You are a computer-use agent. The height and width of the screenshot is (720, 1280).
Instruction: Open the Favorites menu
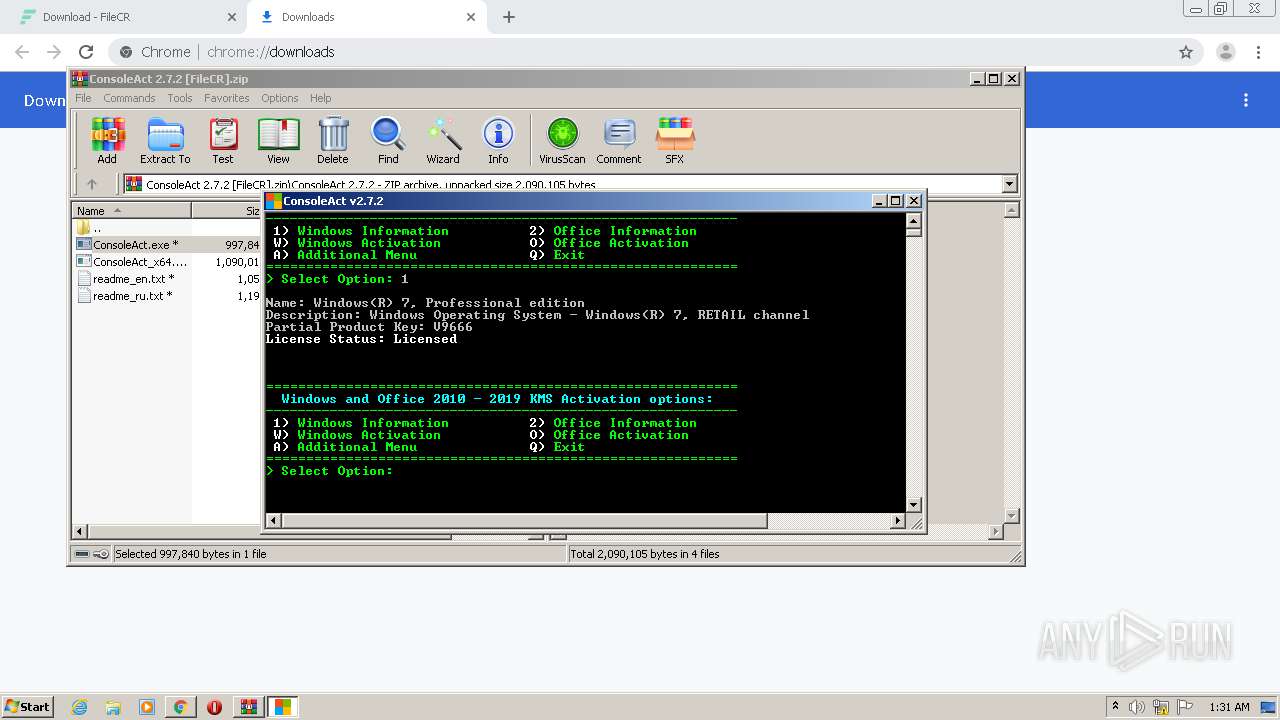pyautogui.click(x=227, y=98)
